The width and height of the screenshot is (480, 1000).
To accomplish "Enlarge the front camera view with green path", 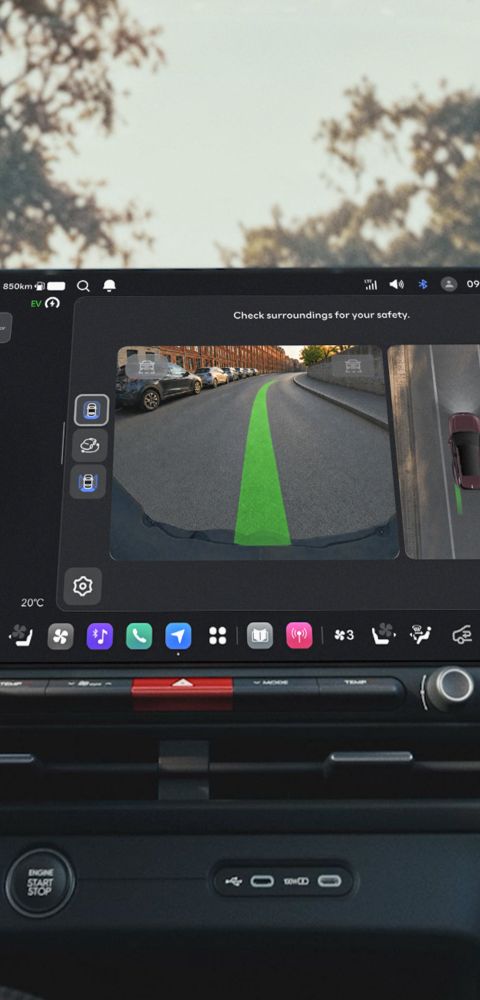I will (255, 453).
